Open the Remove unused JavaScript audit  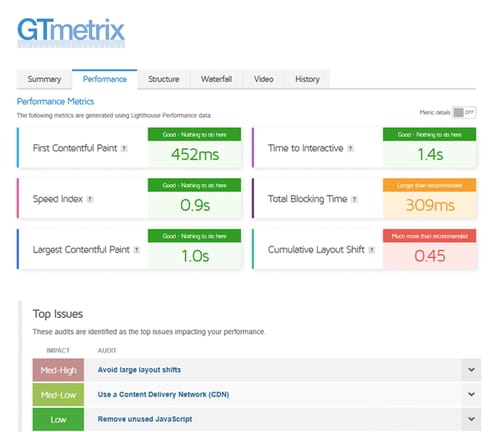pos(145,419)
